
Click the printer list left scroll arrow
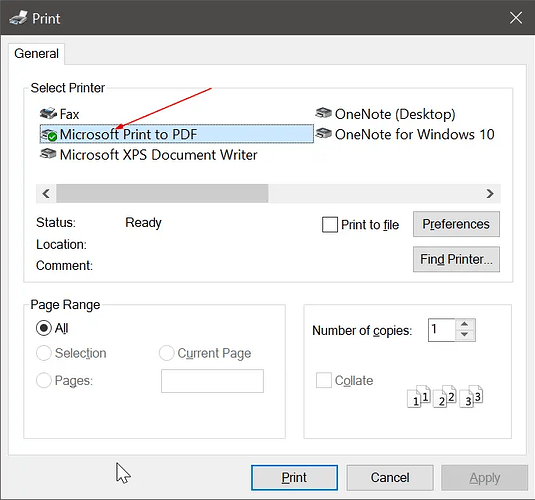tap(46, 194)
